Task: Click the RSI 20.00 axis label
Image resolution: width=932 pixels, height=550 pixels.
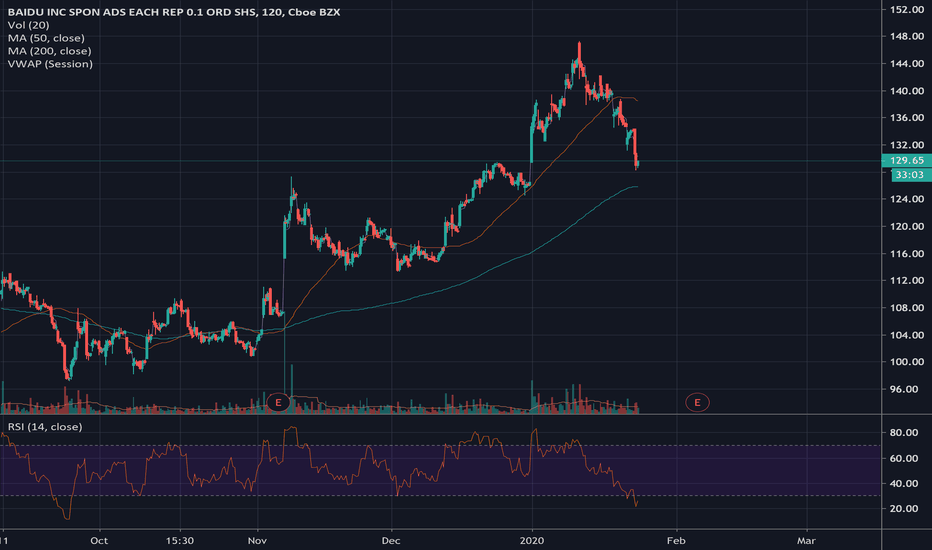Action: 904,509
